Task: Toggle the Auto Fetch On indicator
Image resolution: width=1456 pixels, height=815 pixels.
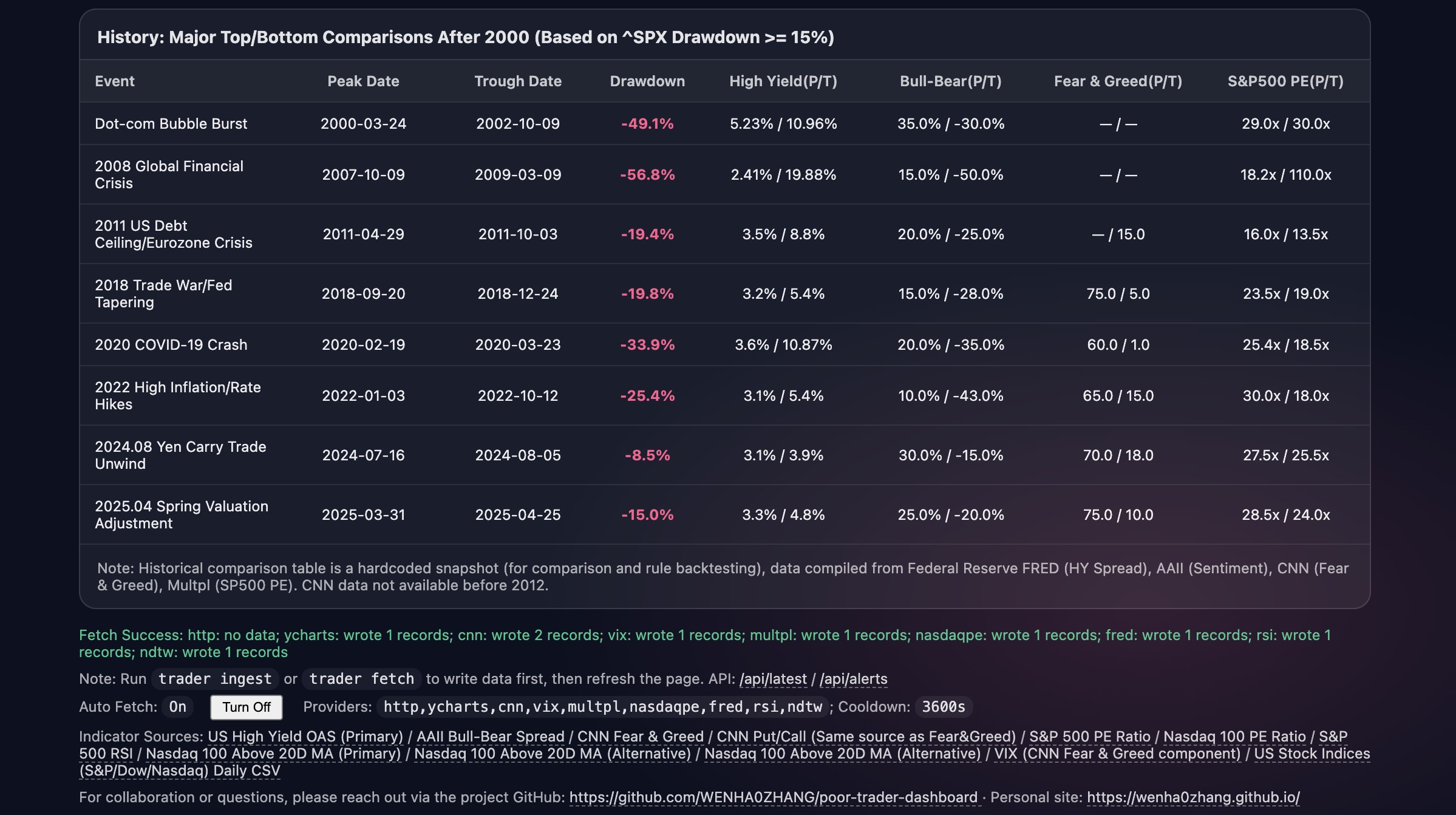Action: [x=177, y=706]
